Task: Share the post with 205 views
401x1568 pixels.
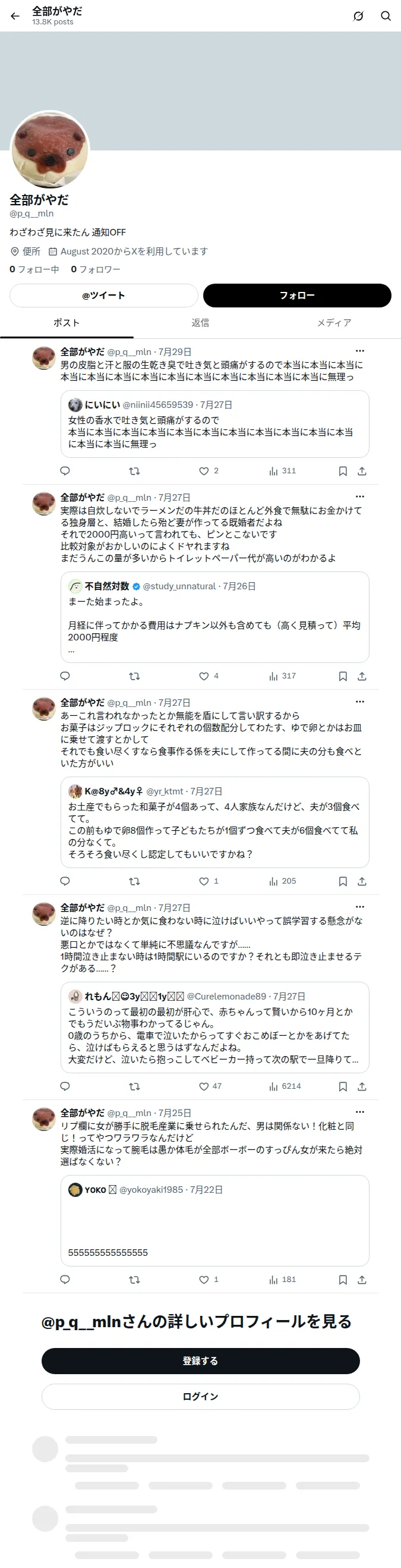Action: pos(362,881)
